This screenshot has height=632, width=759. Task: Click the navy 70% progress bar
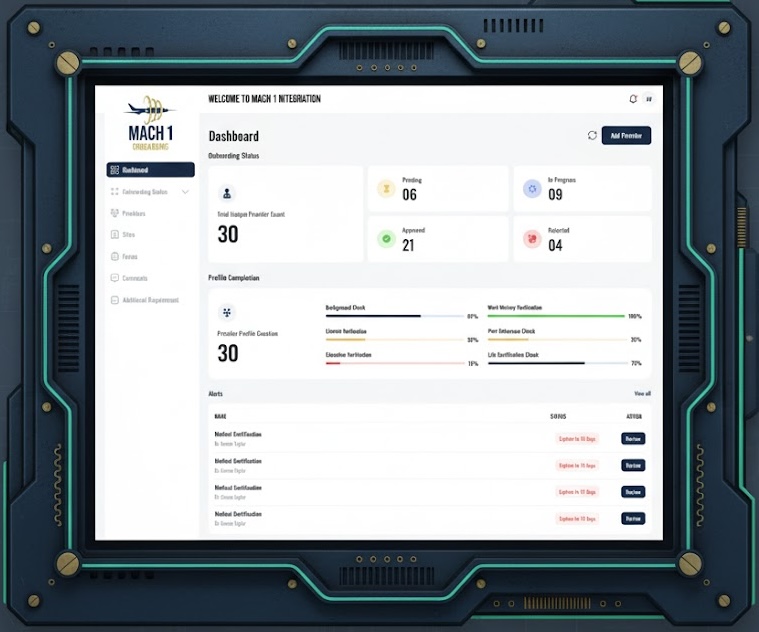tap(558, 363)
